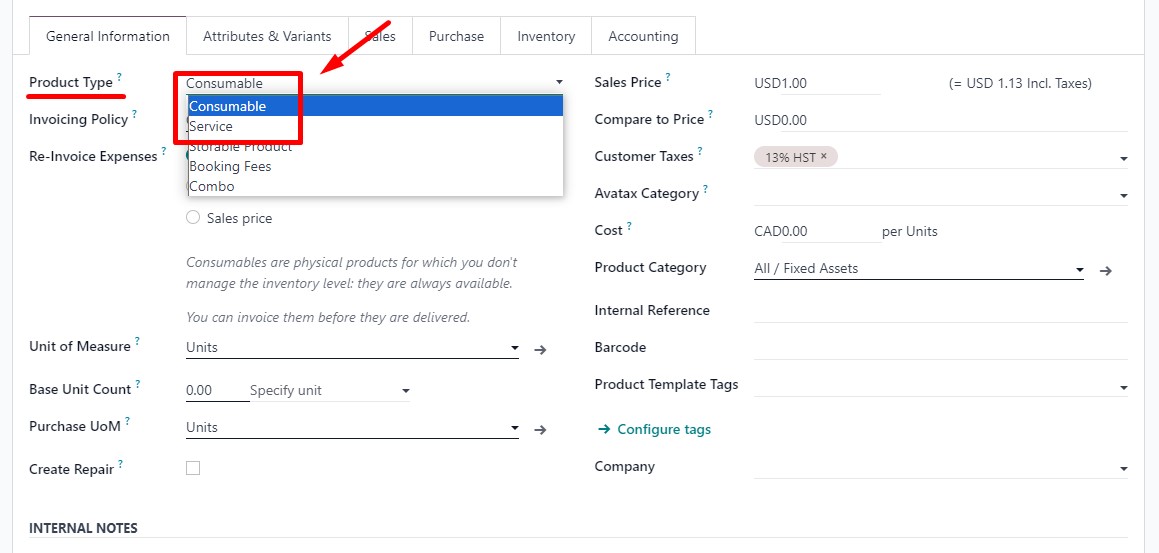This screenshot has height=553, width=1159.
Task: Enable the Create Repair checkbox
Action: click(x=193, y=467)
